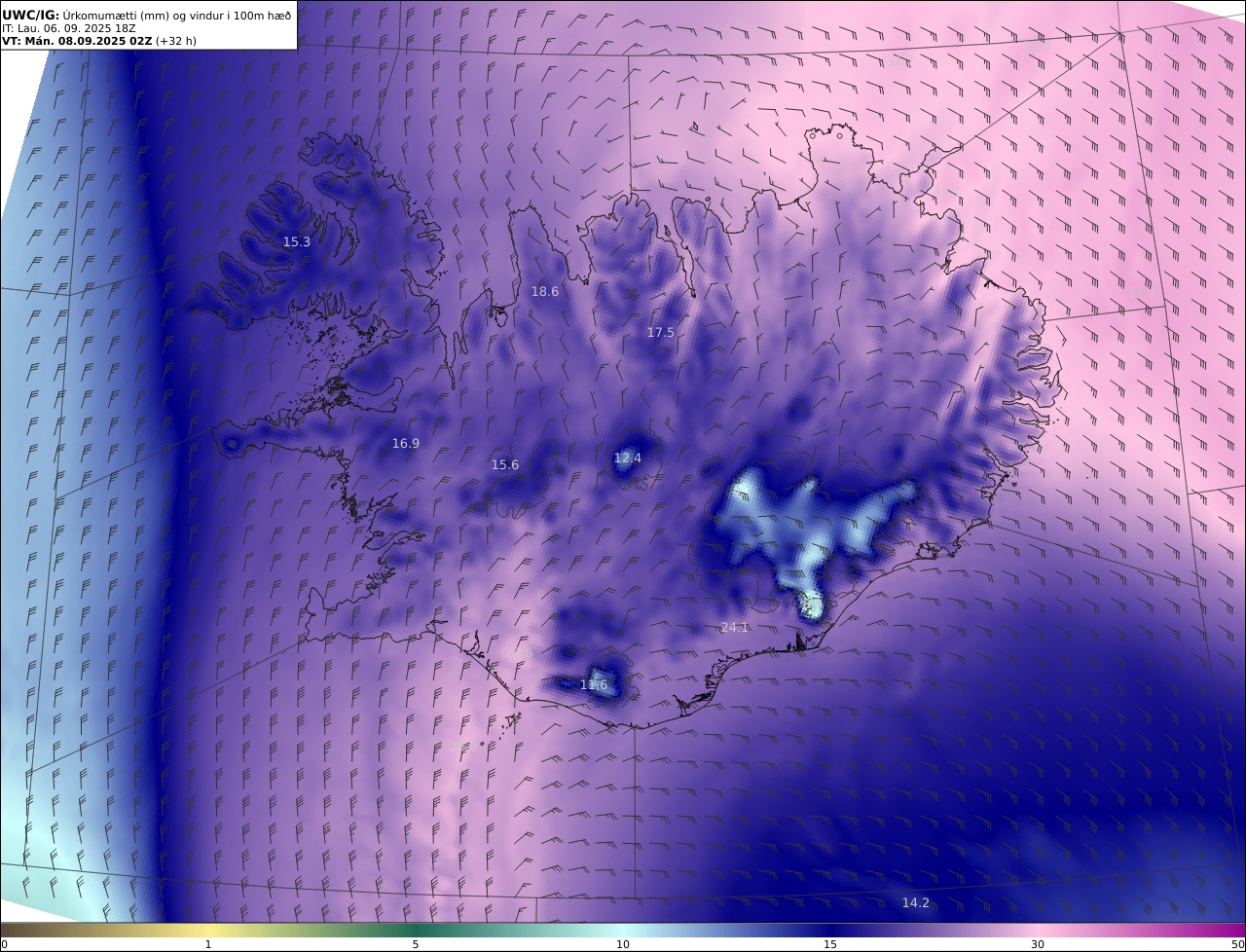The image size is (1246, 952).
Task: Click the colorbar tick labeled 5
Action: click(x=416, y=944)
